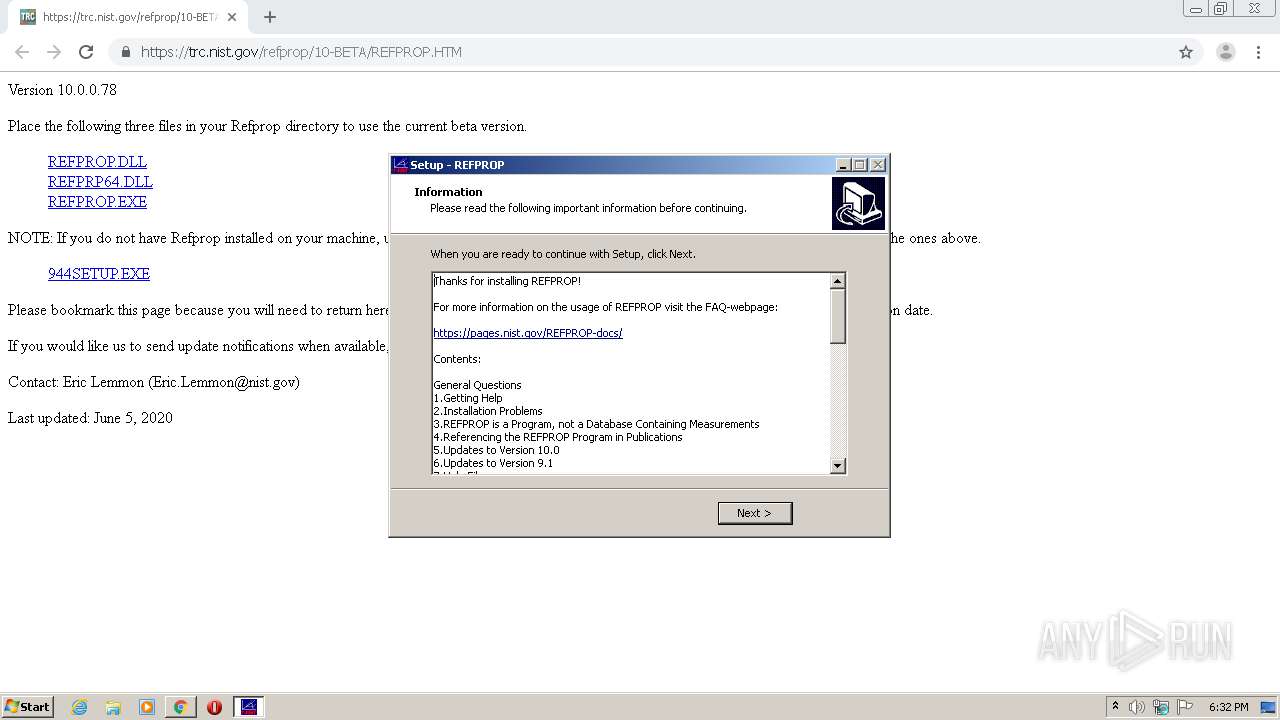Download 944SETUP.EXE link

[99, 274]
